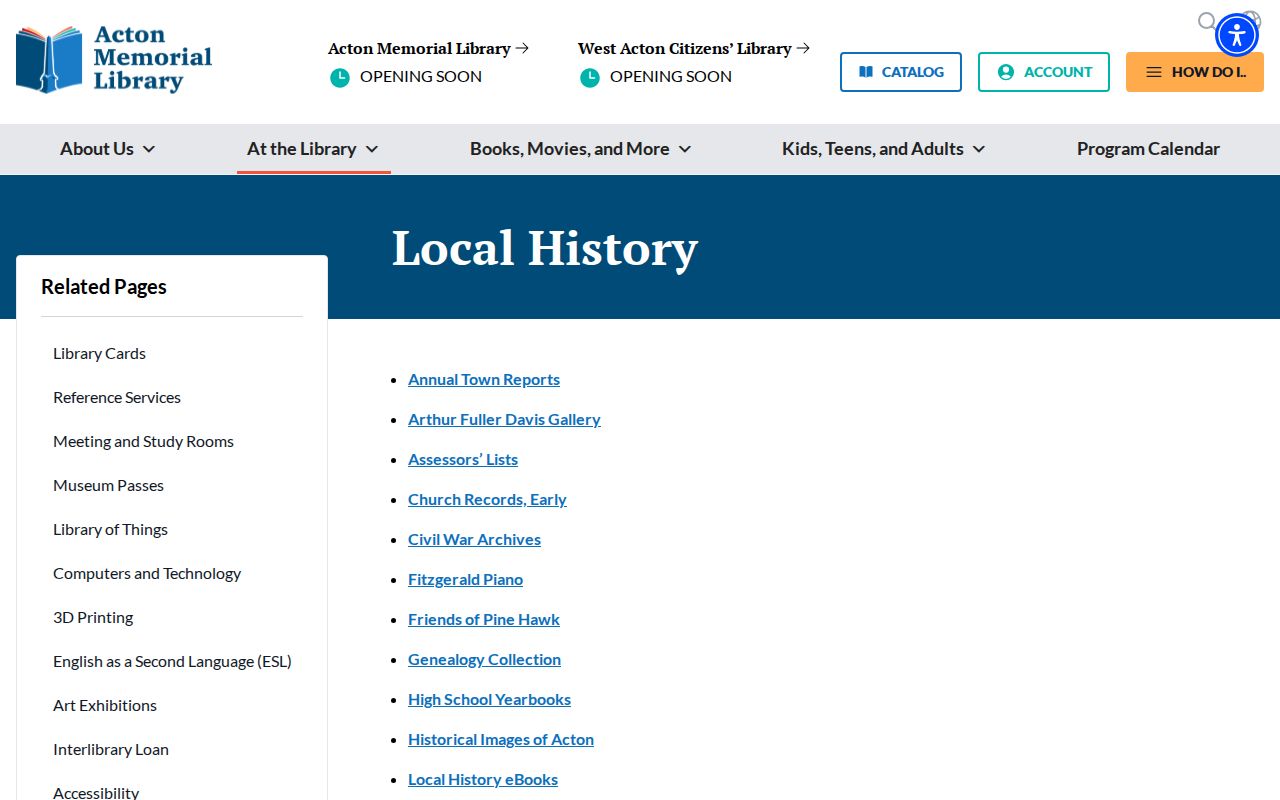Image resolution: width=1280 pixels, height=800 pixels.
Task: Click the clock icon under Acton Memorial Library
Action: (x=340, y=77)
